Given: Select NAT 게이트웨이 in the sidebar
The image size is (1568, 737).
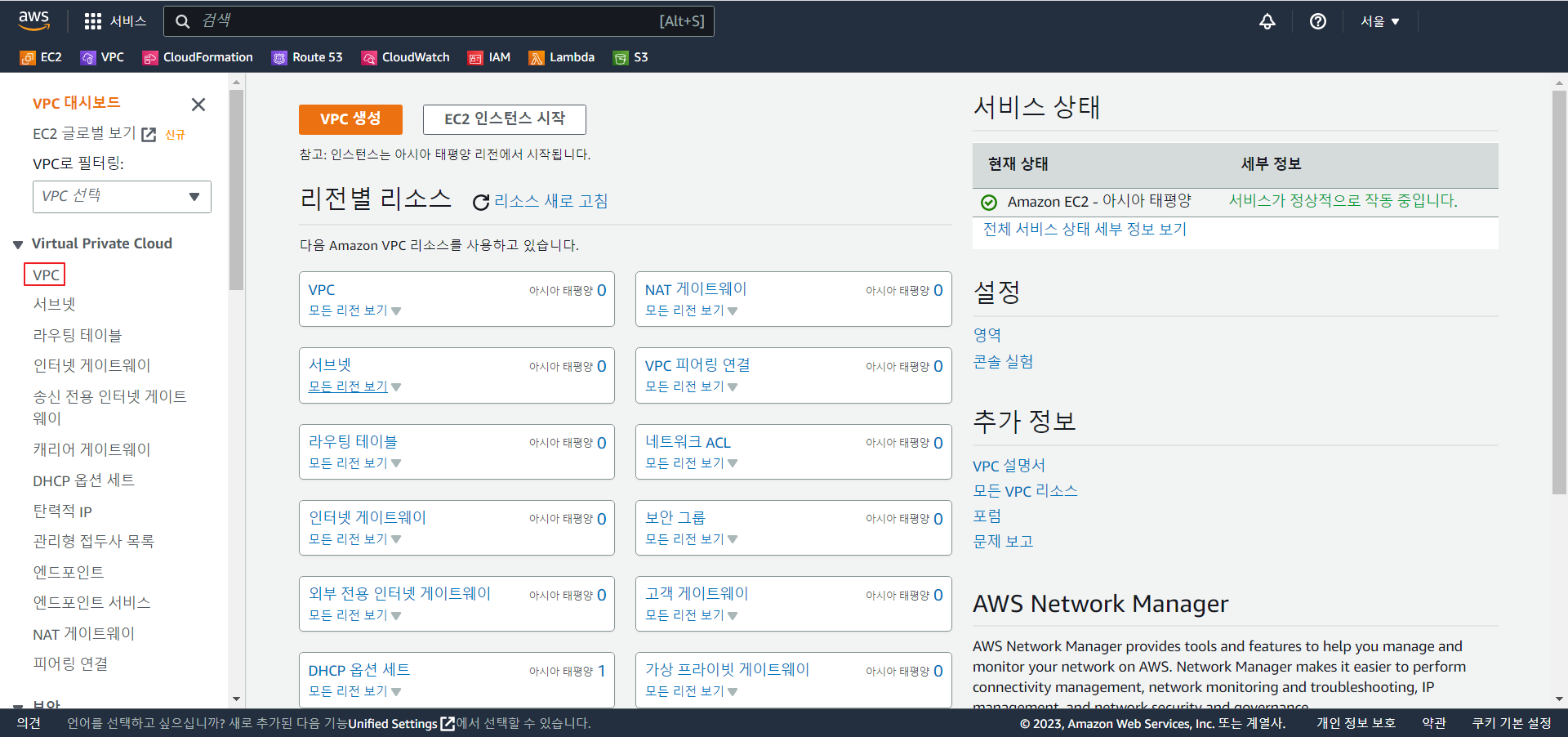Looking at the screenshot, I should tap(83, 633).
